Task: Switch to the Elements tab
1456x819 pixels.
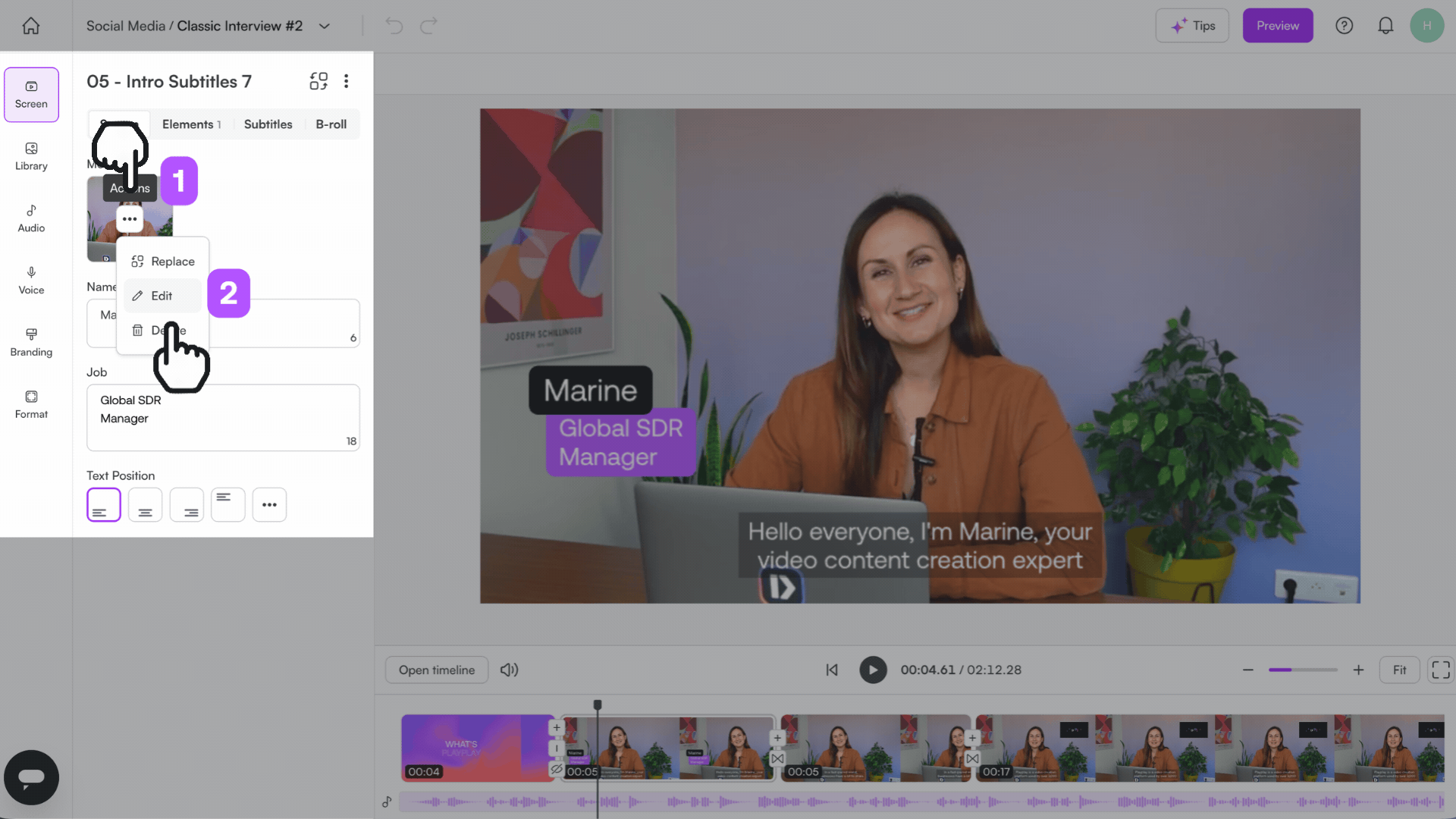Action: (191, 124)
